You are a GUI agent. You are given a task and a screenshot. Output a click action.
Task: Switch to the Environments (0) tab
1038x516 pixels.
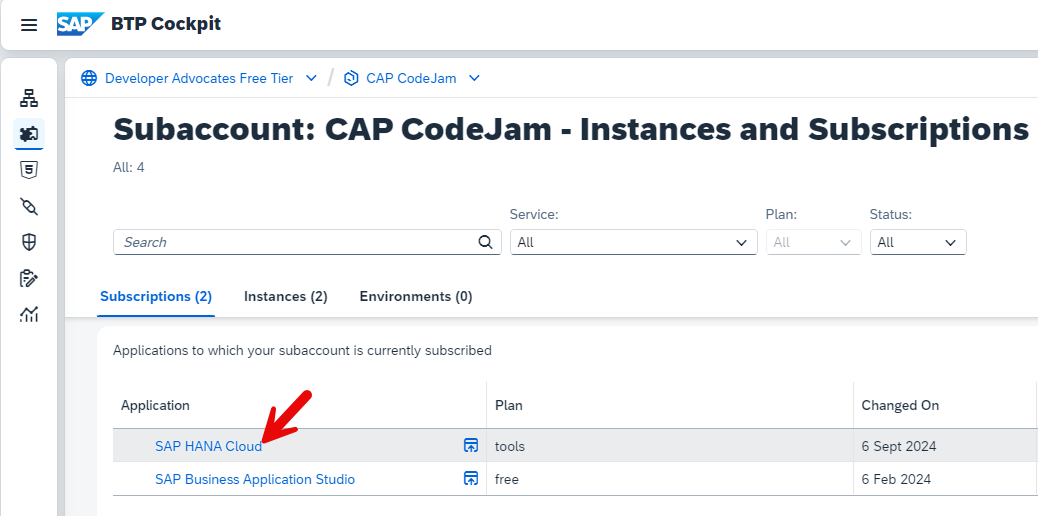pyautogui.click(x=416, y=296)
